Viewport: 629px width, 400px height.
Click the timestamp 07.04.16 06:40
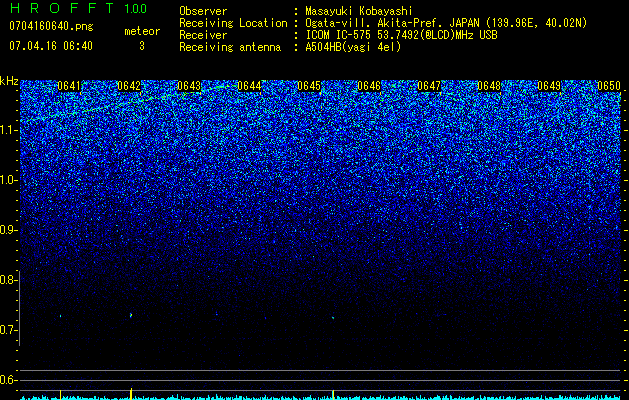tap(51, 46)
